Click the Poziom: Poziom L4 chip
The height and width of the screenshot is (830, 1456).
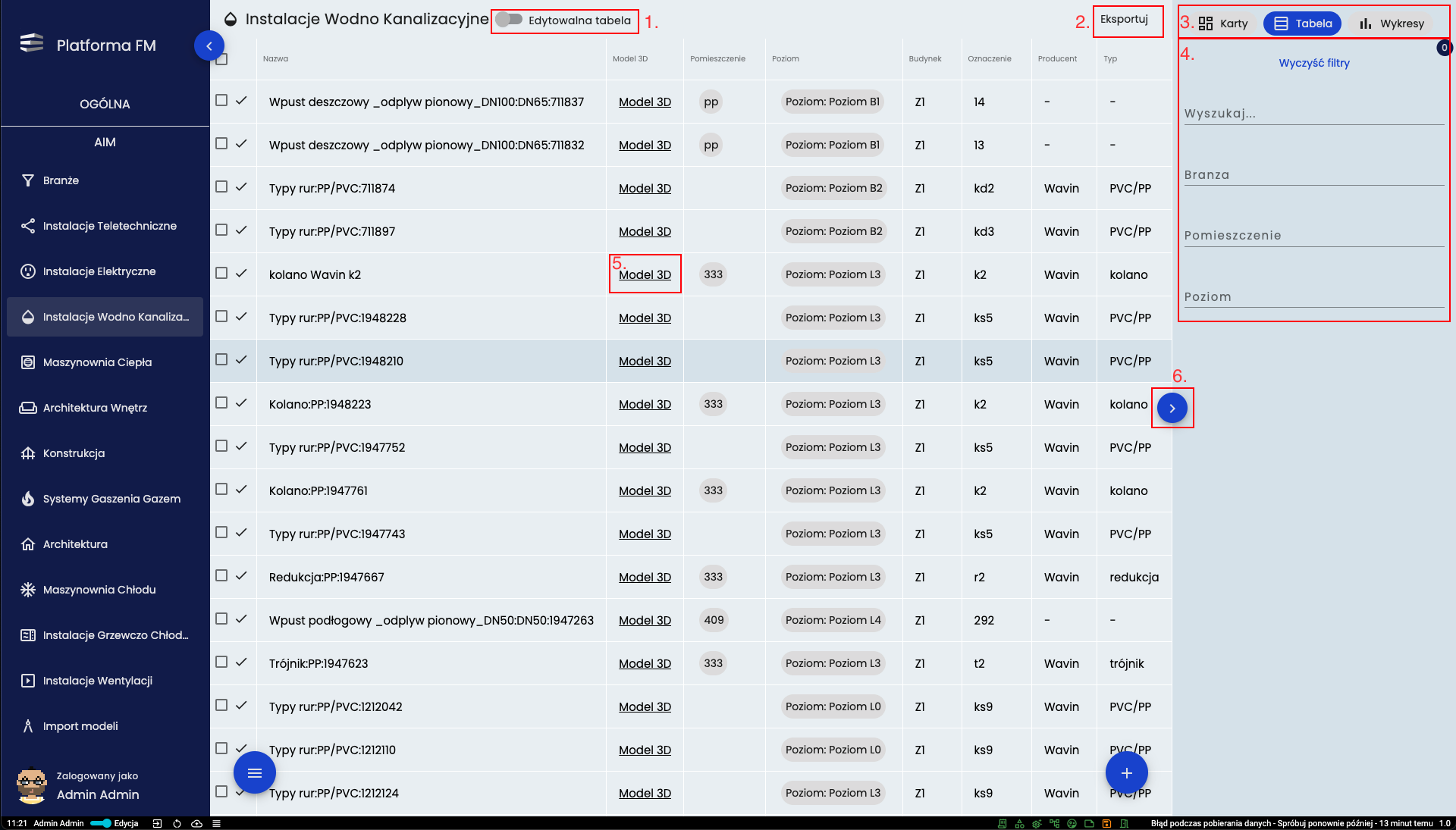(x=833, y=620)
